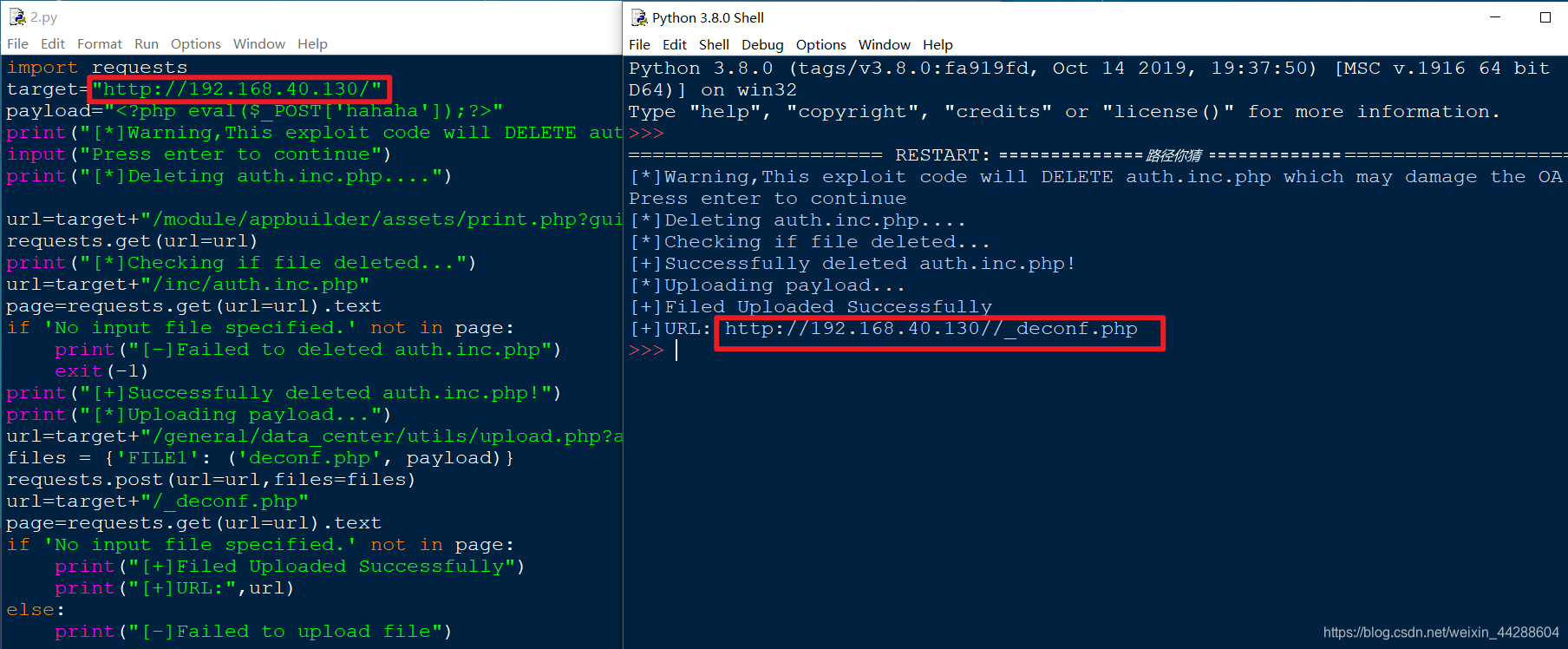Maximize the Python 3.8.0 Shell window
The height and width of the screenshot is (649, 1568).
tap(1545, 16)
